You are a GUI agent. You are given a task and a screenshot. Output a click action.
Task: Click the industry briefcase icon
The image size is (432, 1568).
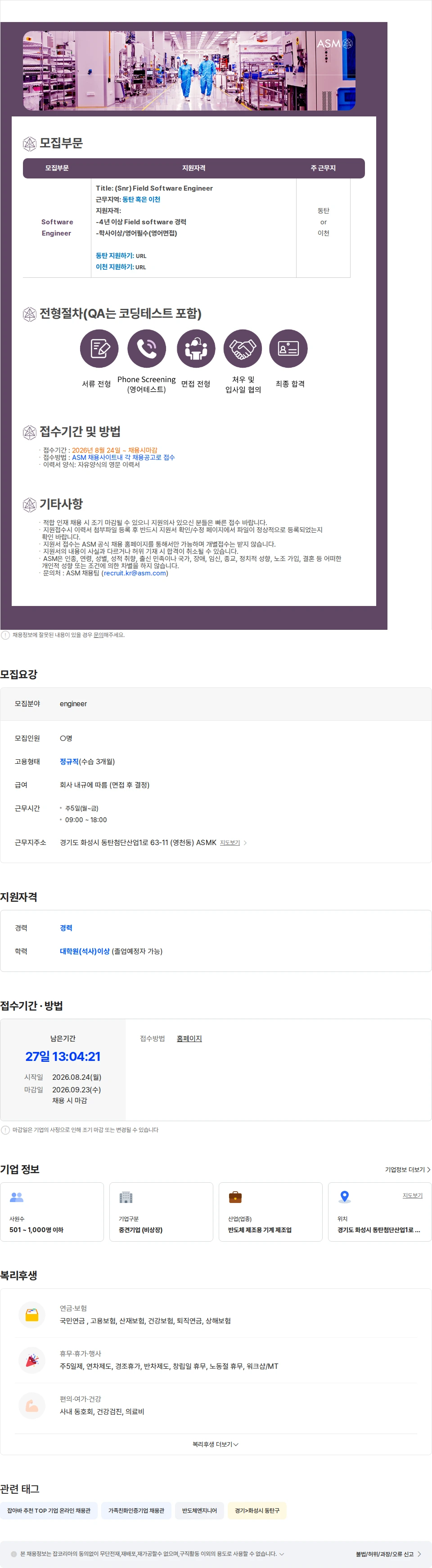[x=235, y=1197]
